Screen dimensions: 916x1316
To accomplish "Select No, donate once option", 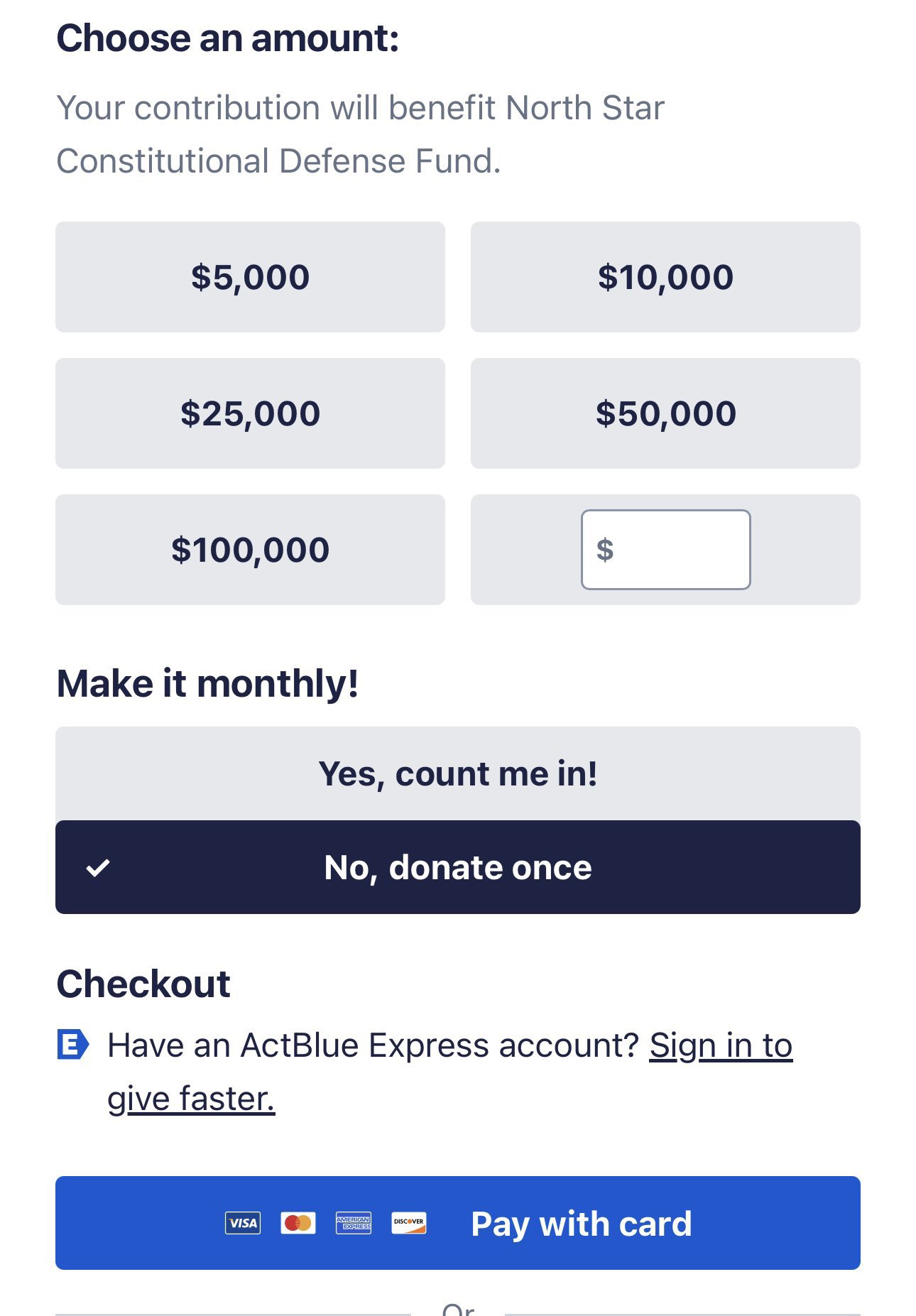I will click(458, 867).
